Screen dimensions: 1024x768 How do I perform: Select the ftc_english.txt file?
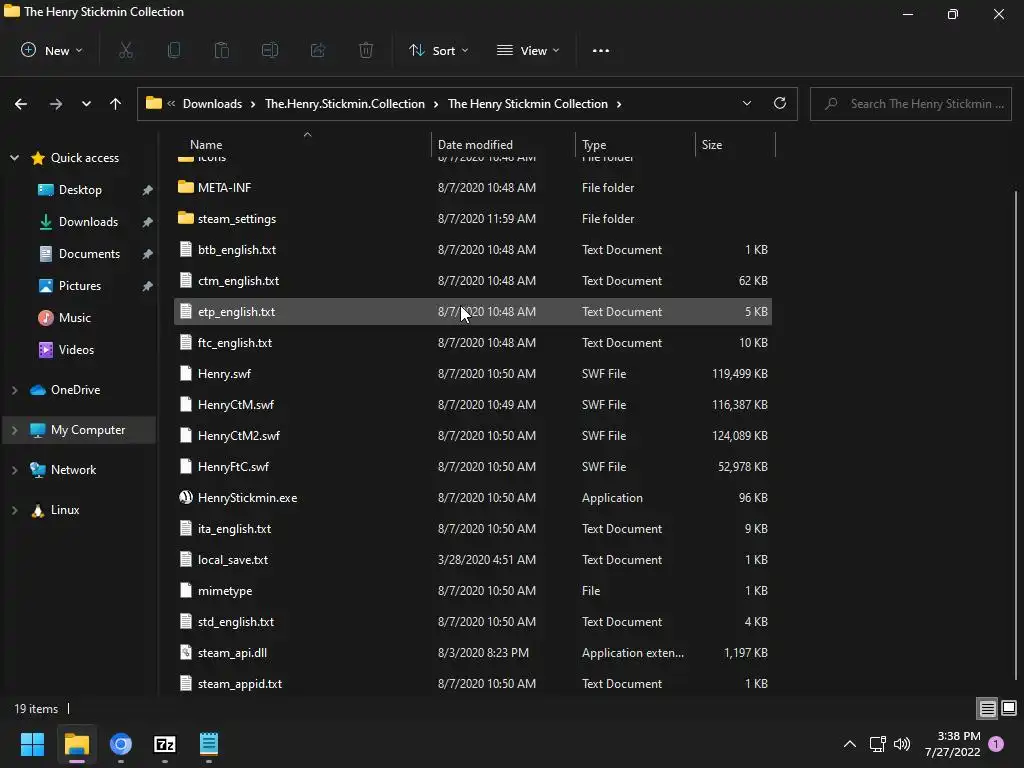click(473, 343)
